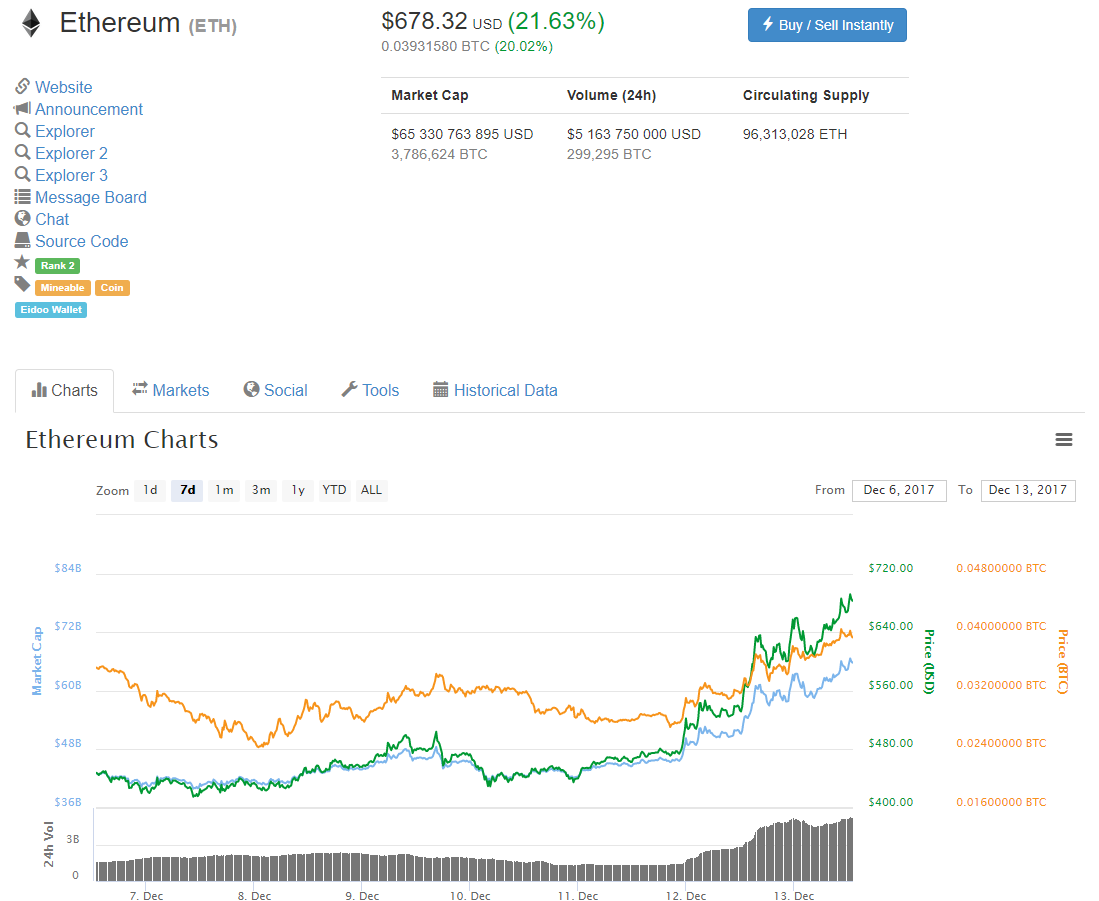Visit the Message Board link
This screenshot has height=901, width=1099.
tap(91, 198)
